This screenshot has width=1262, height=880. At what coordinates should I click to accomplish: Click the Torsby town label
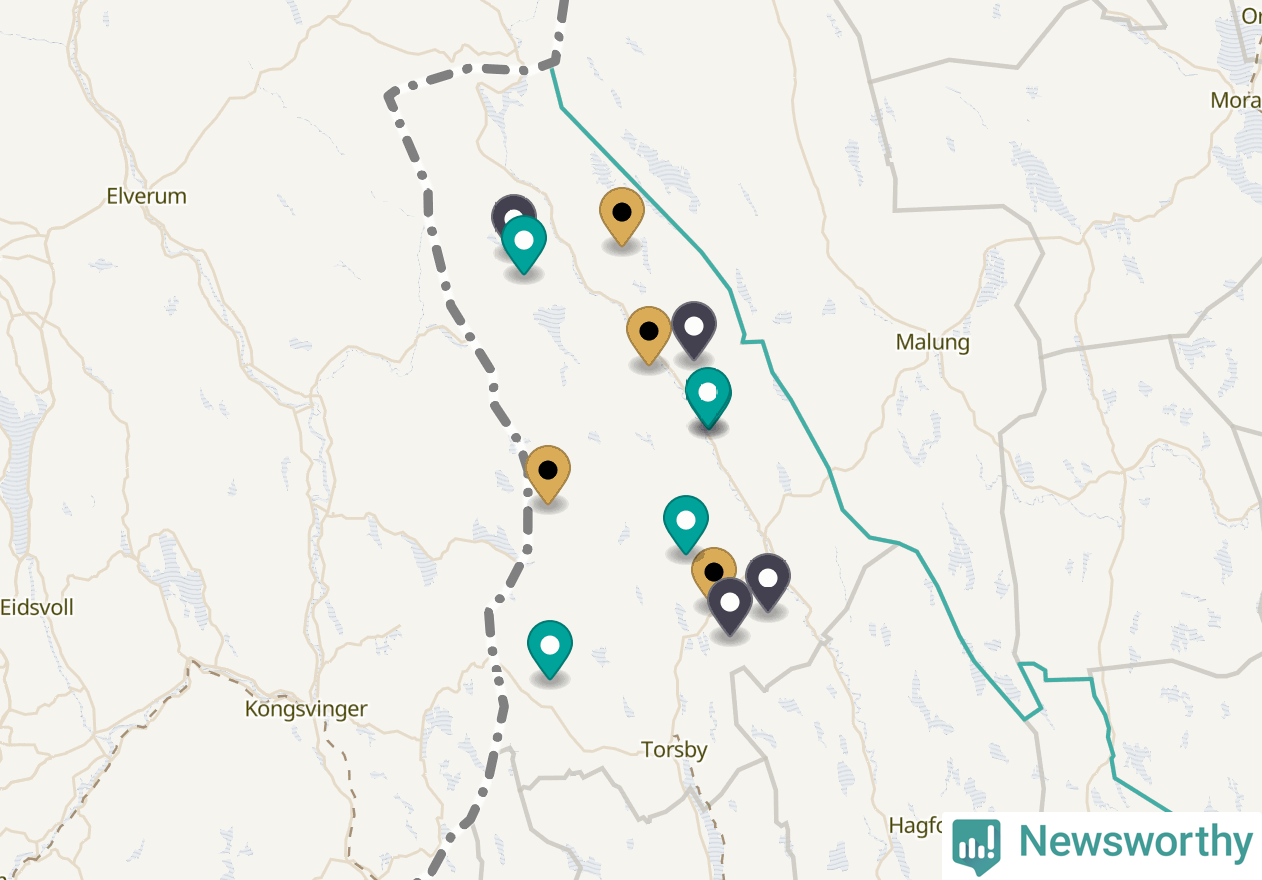coord(674,750)
